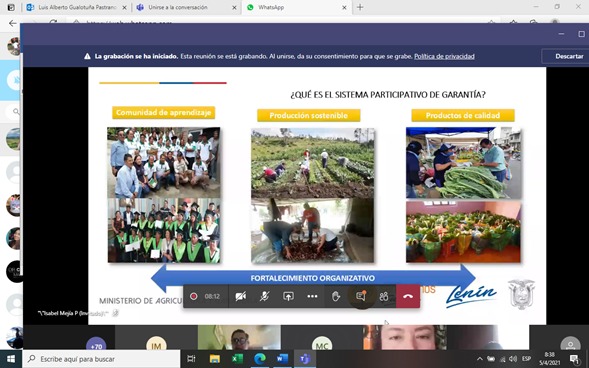Open the clock showing 8:38 5/4/2021
Image resolution: width=589 pixels, height=368 pixels.
(x=549, y=359)
